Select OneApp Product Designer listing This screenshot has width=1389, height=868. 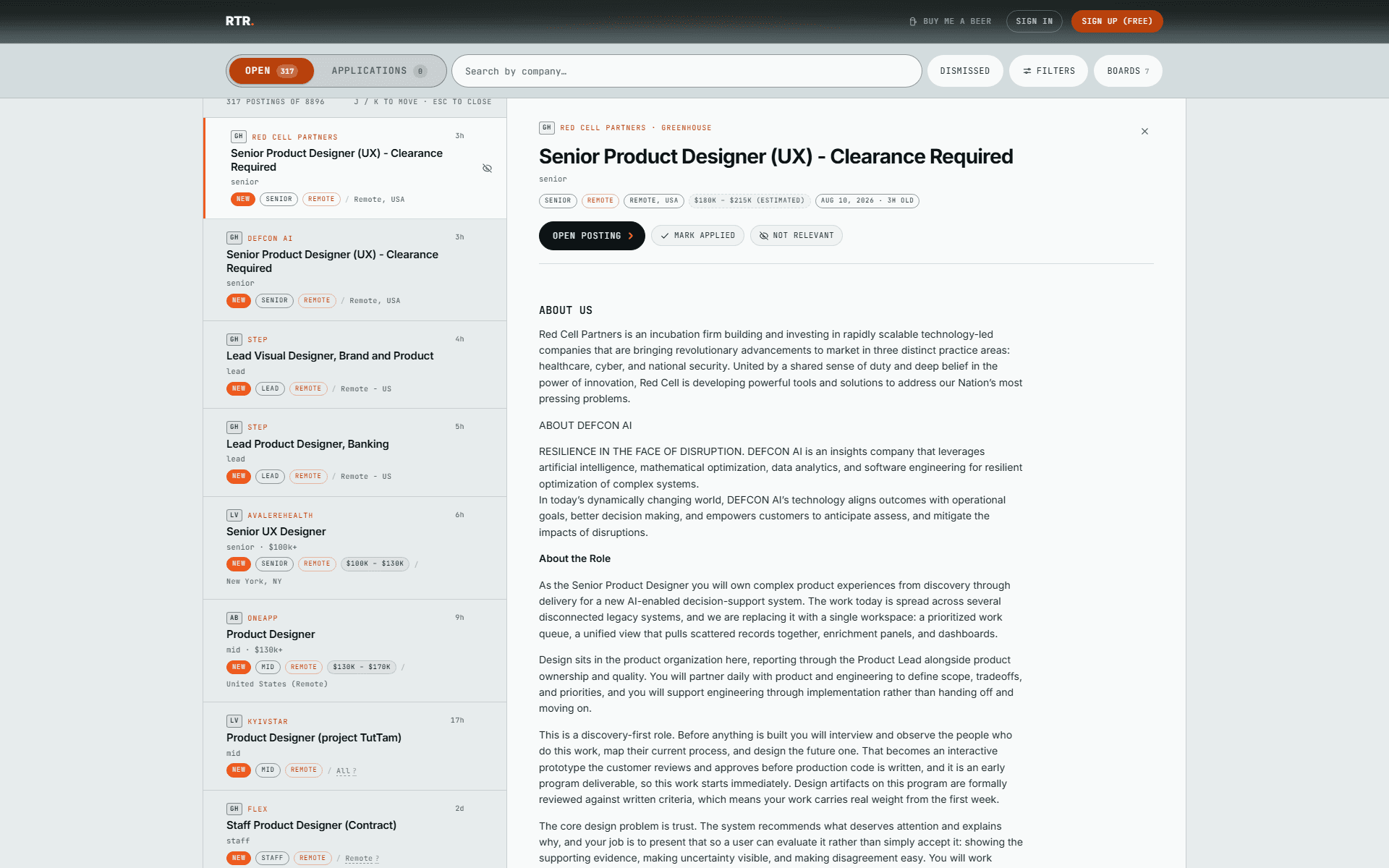click(354, 651)
